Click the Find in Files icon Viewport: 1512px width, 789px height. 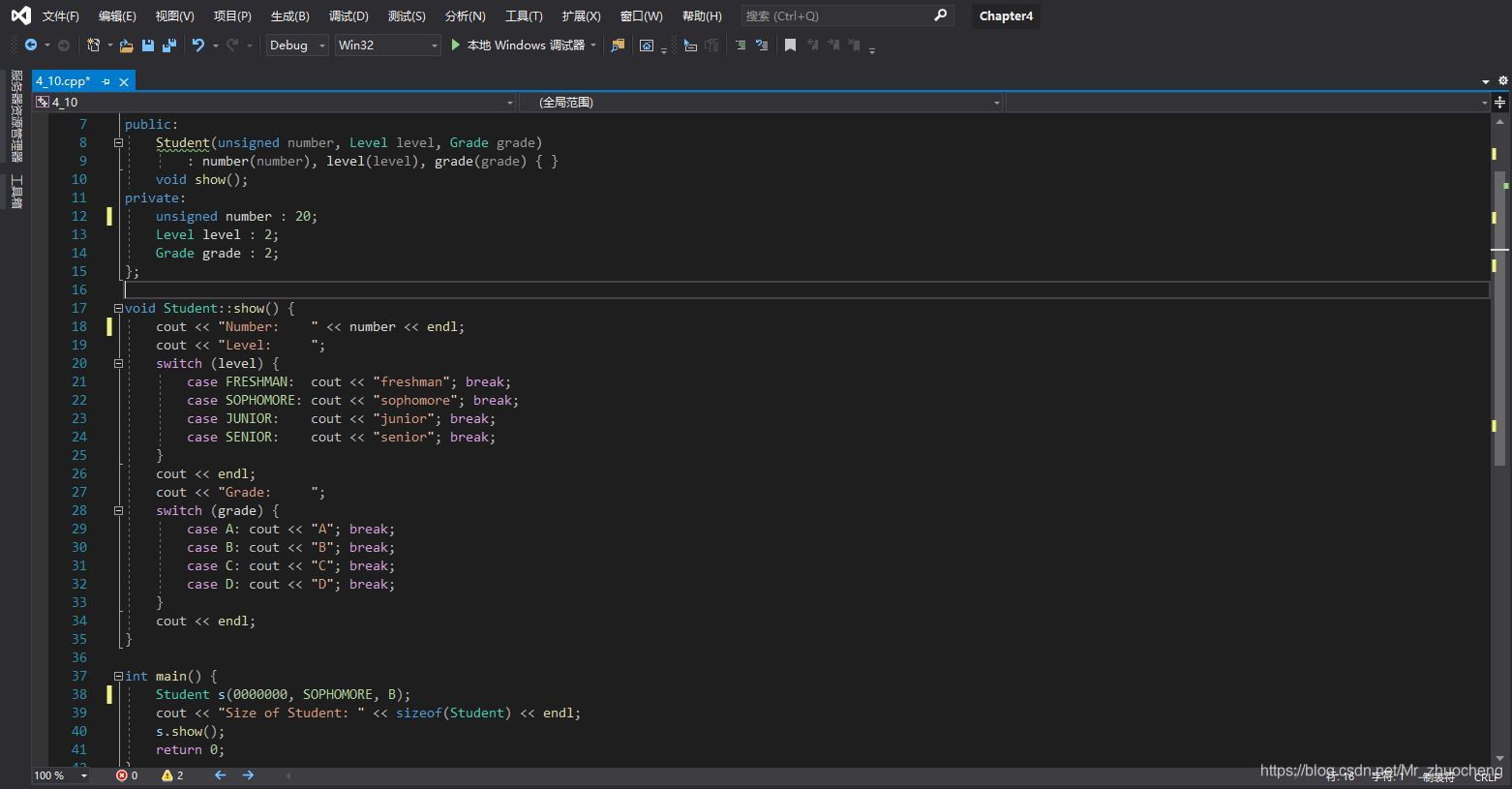click(x=618, y=45)
